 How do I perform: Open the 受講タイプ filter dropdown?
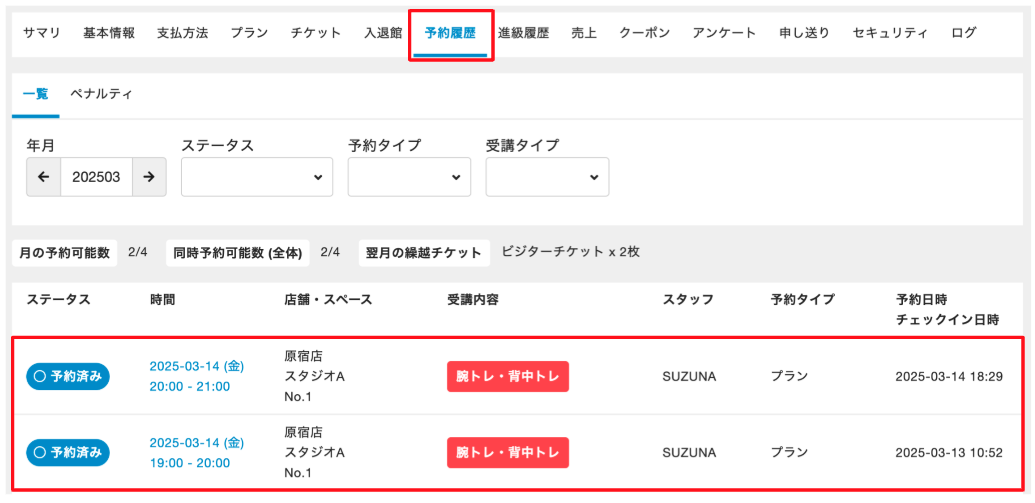pyautogui.click(x=547, y=177)
